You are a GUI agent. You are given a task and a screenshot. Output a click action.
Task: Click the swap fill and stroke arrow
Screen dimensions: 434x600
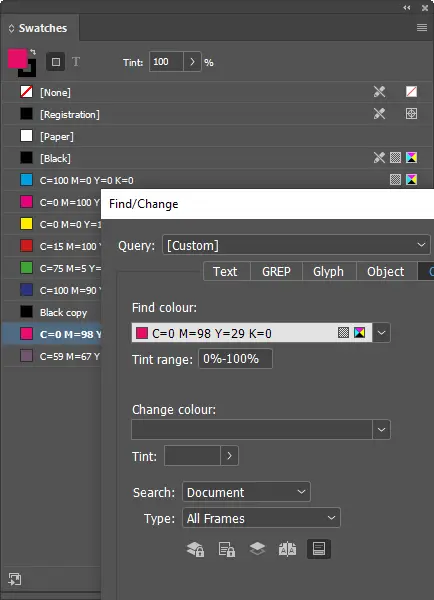33,52
